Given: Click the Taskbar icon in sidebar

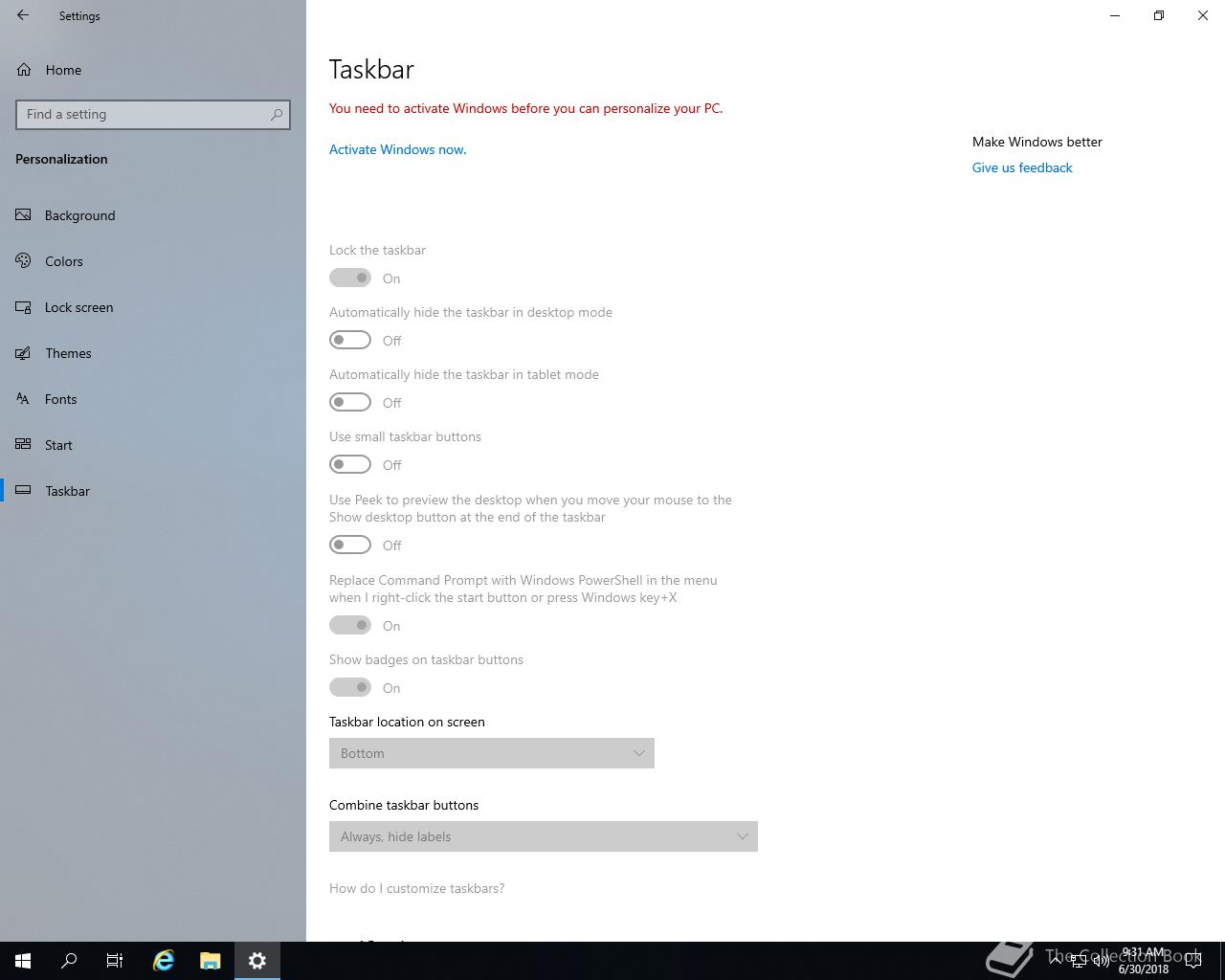Looking at the screenshot, I should point(24,491).
